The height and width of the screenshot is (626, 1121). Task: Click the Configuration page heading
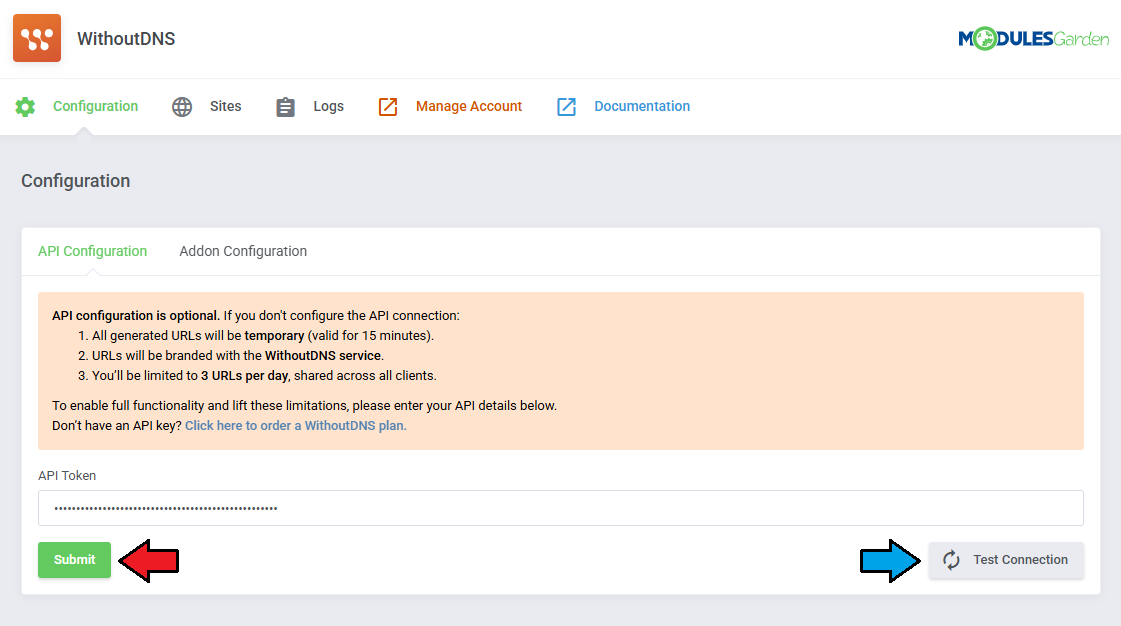(x=76, y=181)
